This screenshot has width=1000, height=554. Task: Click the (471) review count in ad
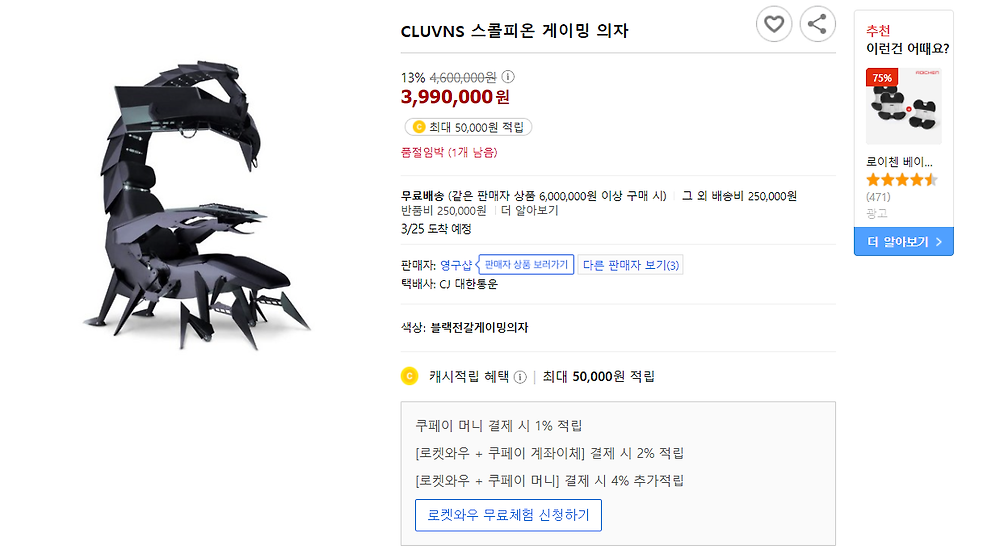point(880,197)
